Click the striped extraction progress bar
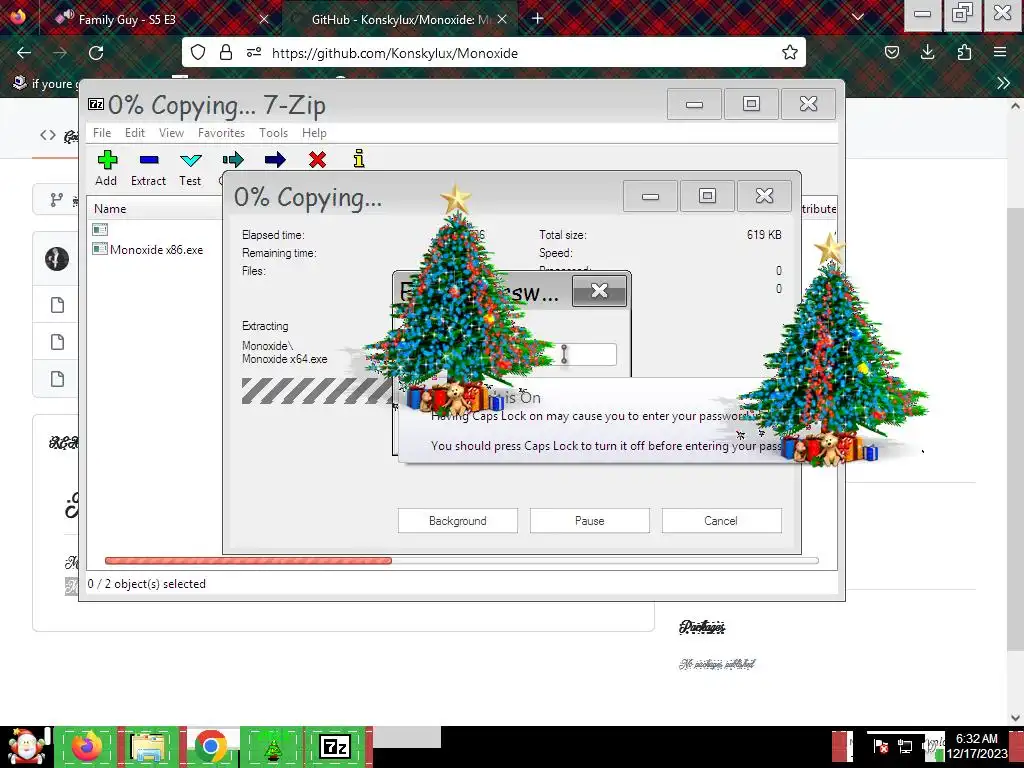 coord(317,391)
